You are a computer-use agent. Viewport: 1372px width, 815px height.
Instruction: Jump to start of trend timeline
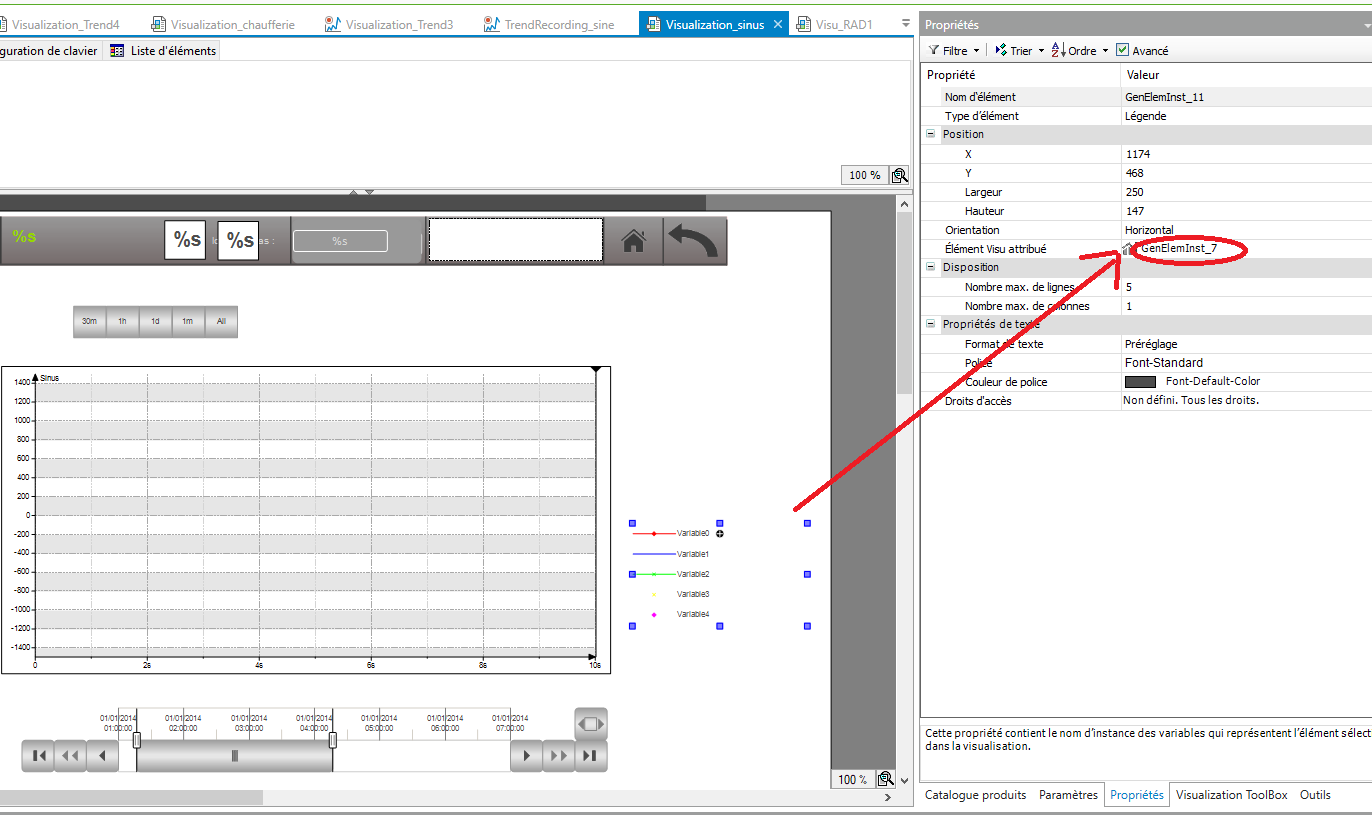(37, 756)
